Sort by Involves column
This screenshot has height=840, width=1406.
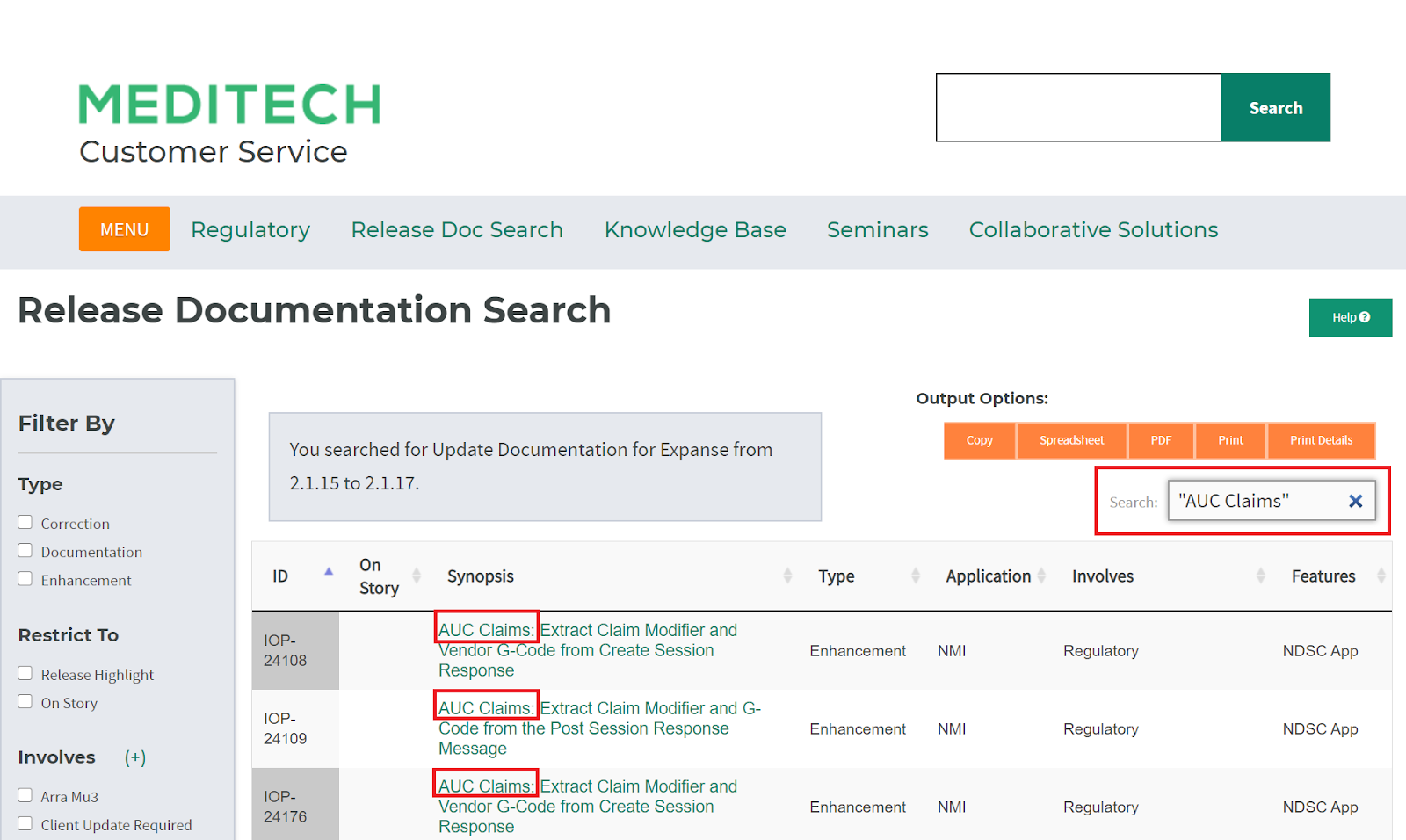point(1261,576)
